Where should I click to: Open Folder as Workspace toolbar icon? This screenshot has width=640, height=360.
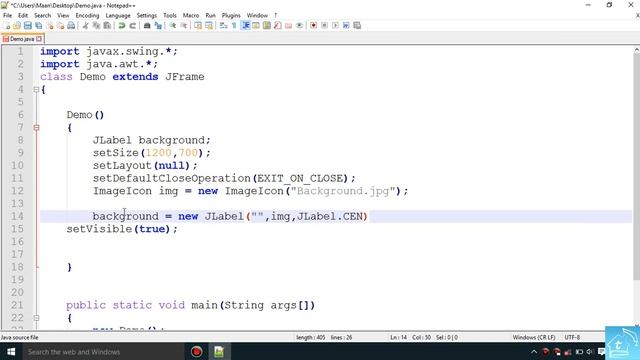click(x=288, y=25)
